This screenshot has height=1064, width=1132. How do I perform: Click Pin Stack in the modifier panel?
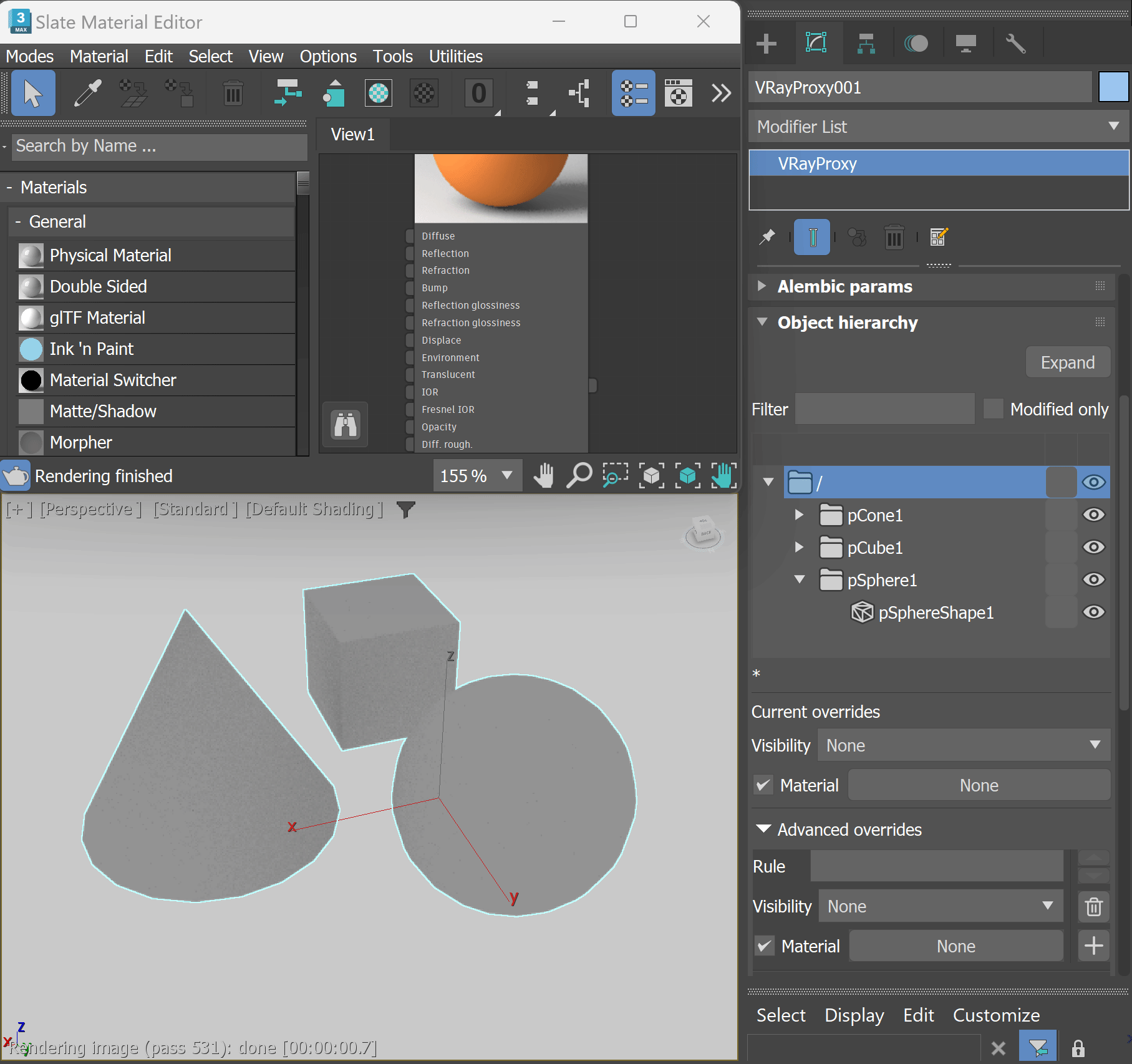(x=767, y=237)
